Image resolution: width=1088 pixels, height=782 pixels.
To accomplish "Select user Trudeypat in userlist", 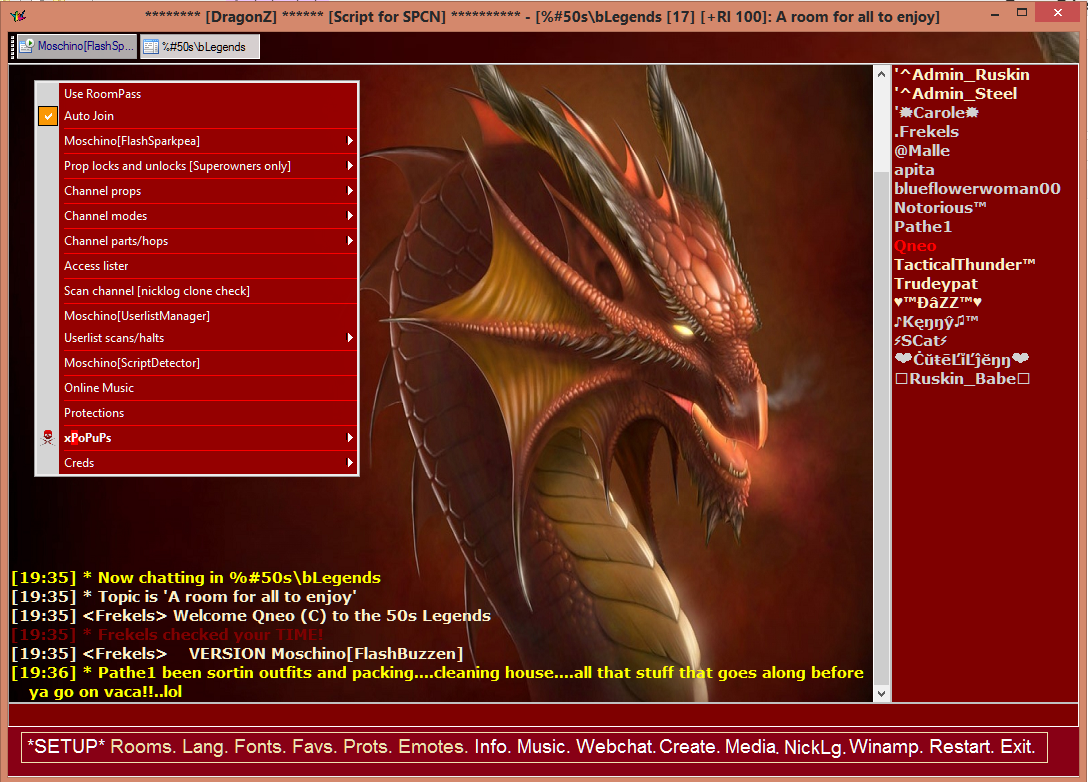I will pos(935,284).
